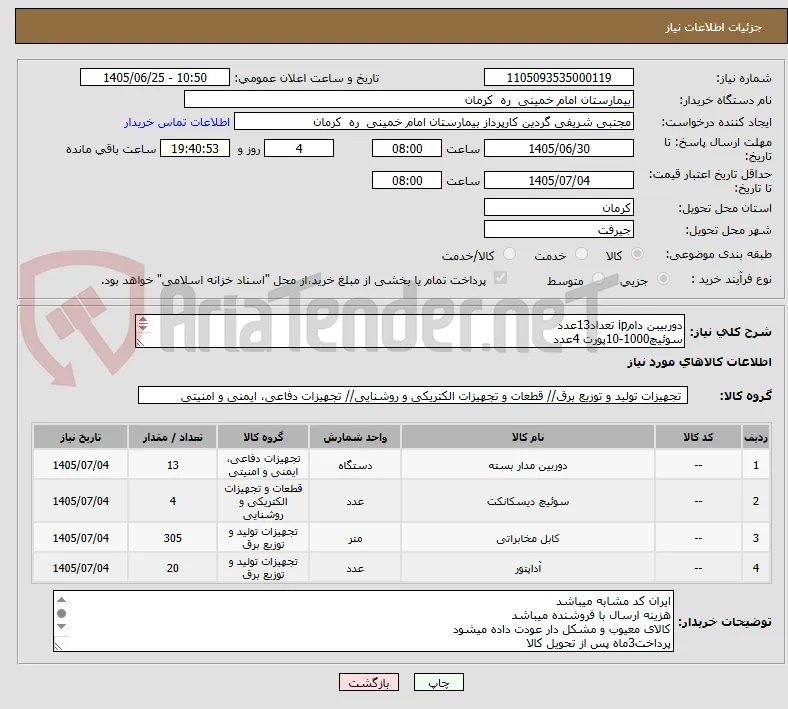The width and height of the screenshot is (788, 709).
Task: Click the تاریخ نیاز column header
Action: (x=80, y=437)
